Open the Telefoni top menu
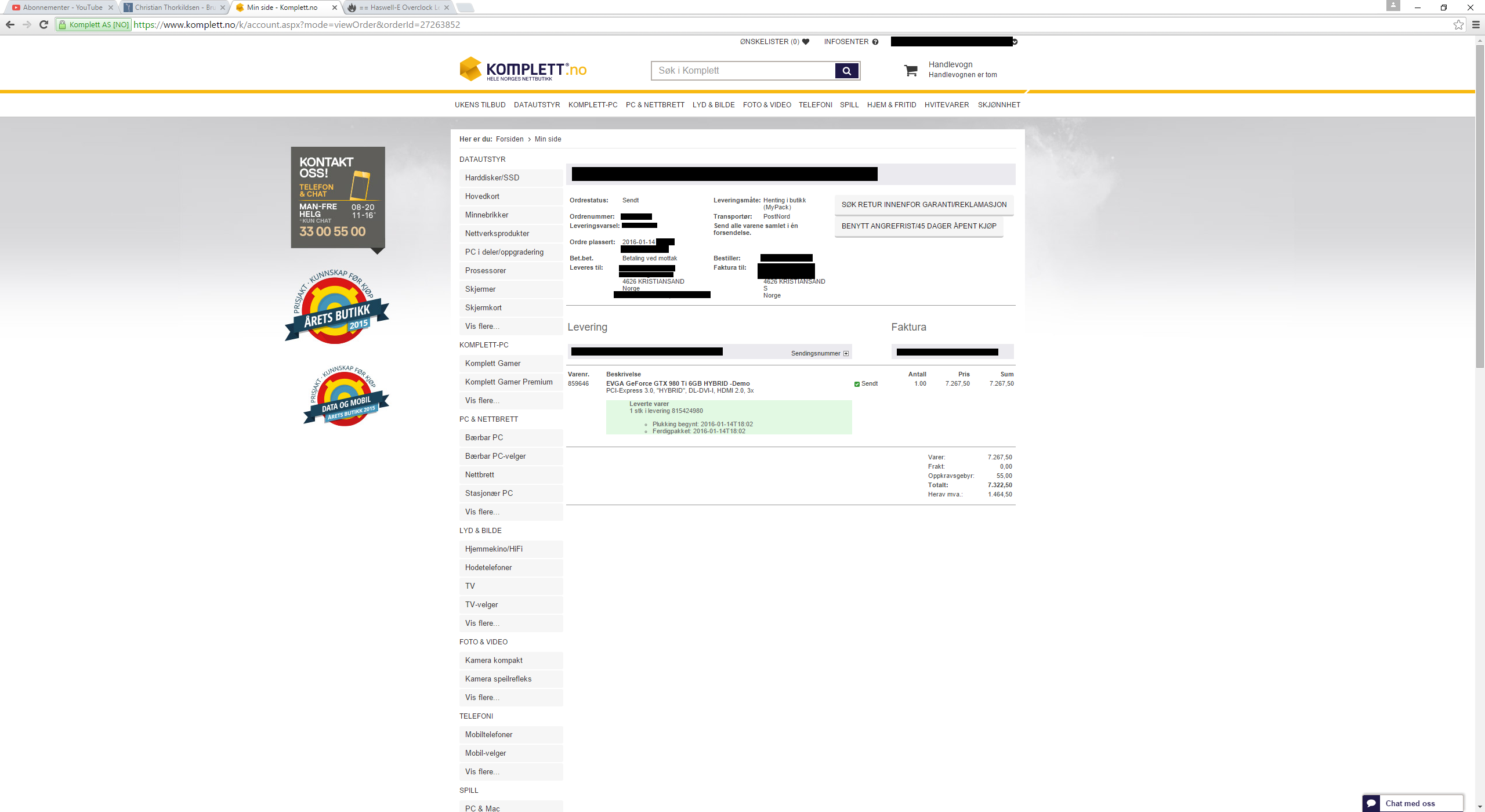Screen dimensions: 1485x812 tap(816, 105)
